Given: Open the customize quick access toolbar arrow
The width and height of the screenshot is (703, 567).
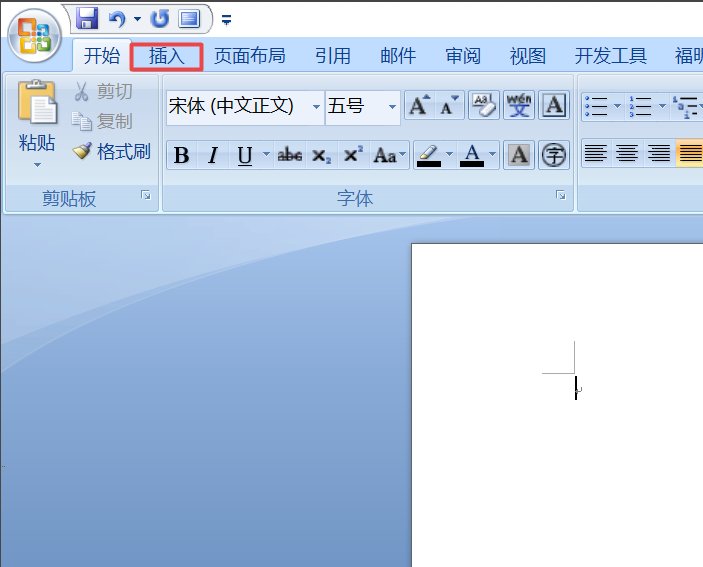Looking at the screenshot, I should [226, 20].
